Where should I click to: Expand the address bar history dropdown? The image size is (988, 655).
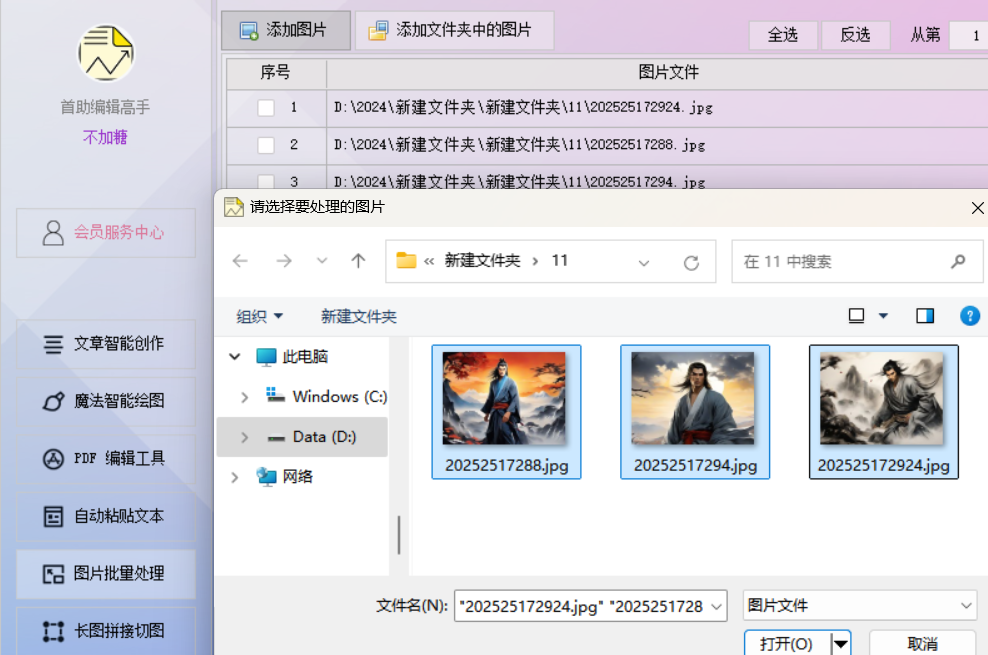[x=643, y=263]
